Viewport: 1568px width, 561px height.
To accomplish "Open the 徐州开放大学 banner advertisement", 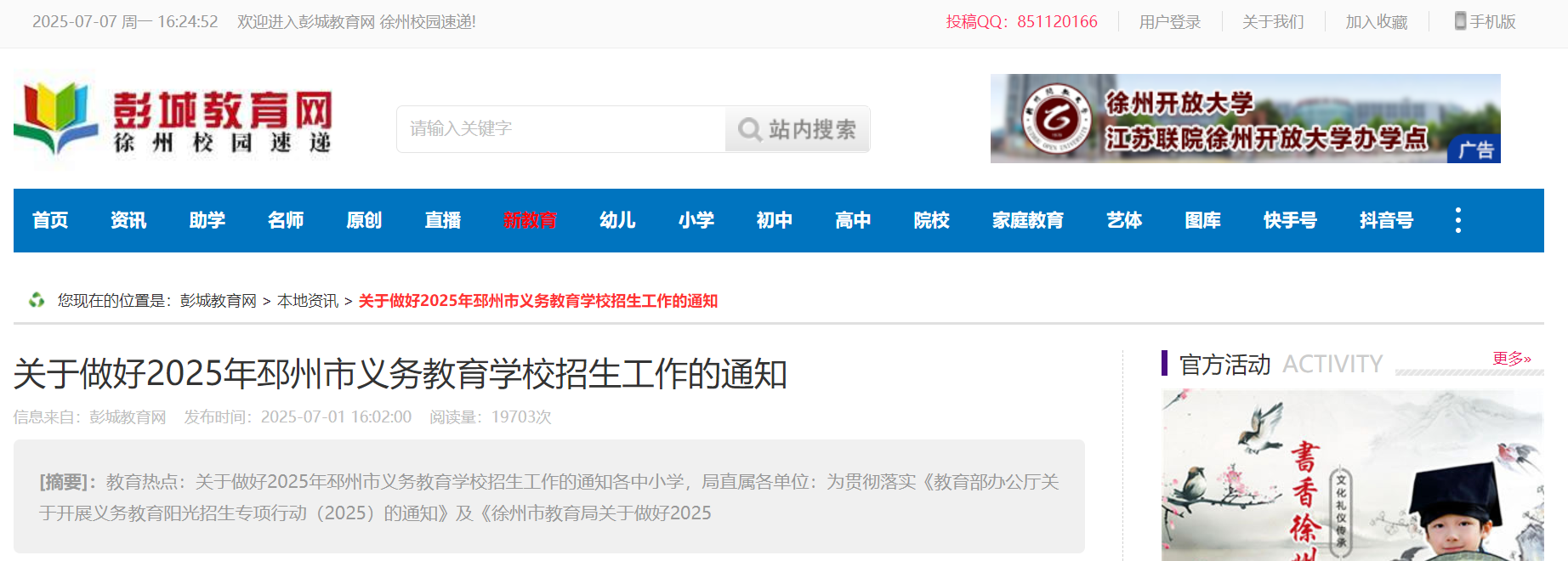I will 1245,118.
